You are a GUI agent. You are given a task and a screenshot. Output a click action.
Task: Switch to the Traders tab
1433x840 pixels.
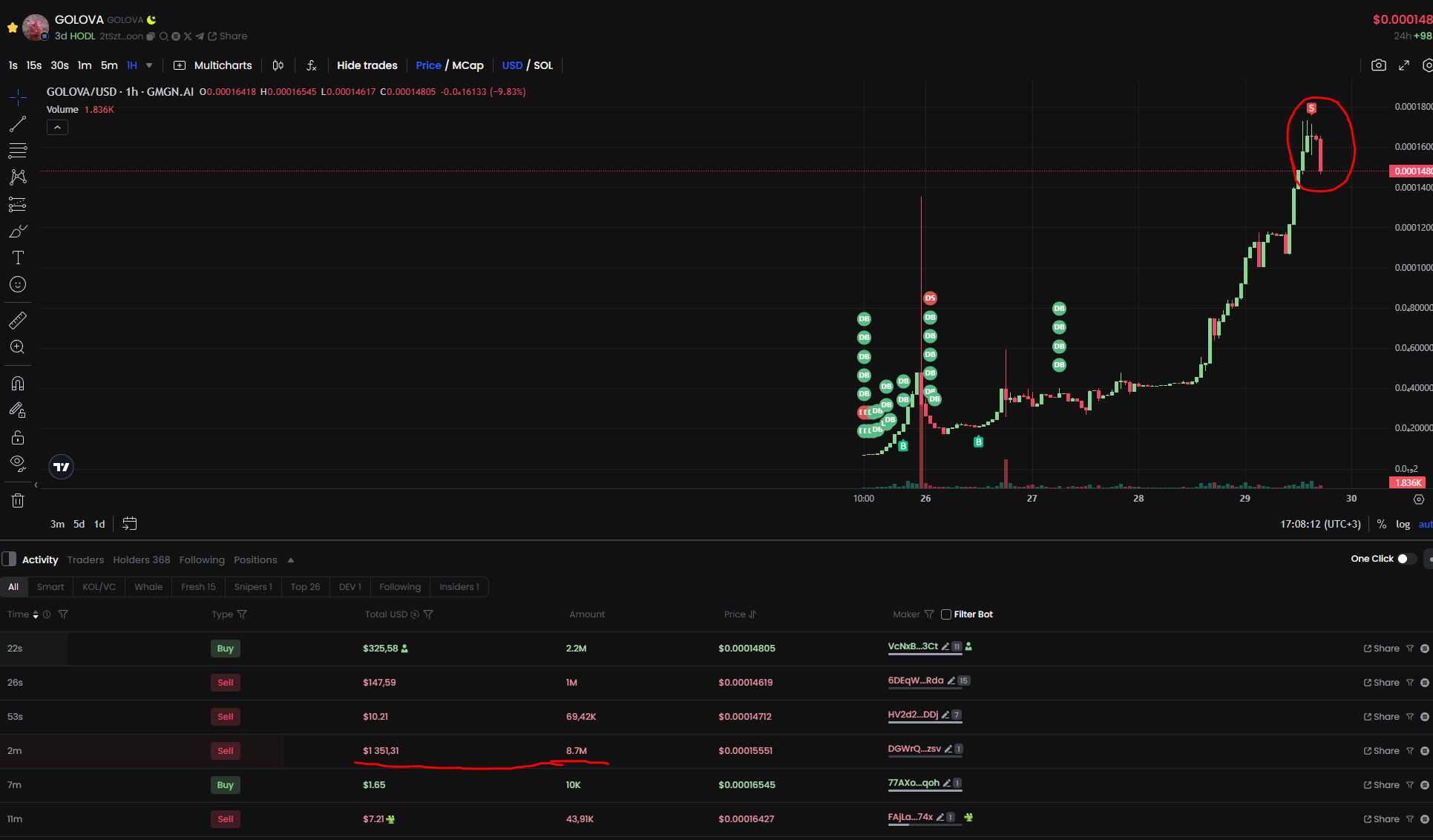point(85,560)
